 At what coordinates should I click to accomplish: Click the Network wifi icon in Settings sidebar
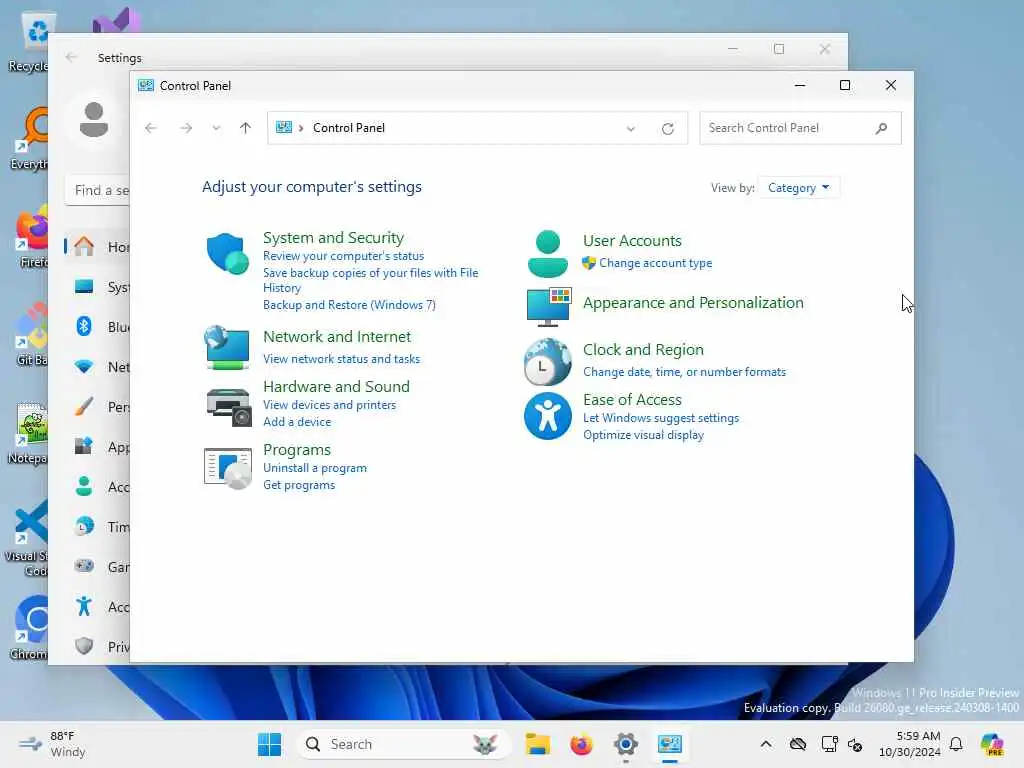pyautogui.click(x=84, y=366)
